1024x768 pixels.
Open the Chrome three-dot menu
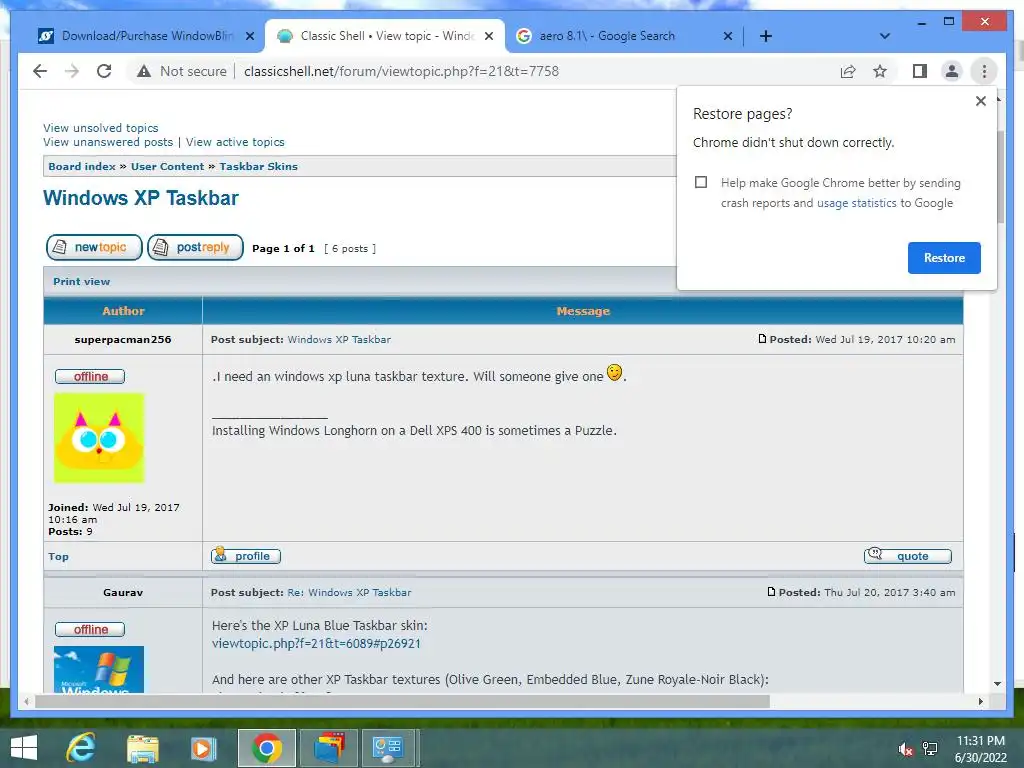point(984,71)
